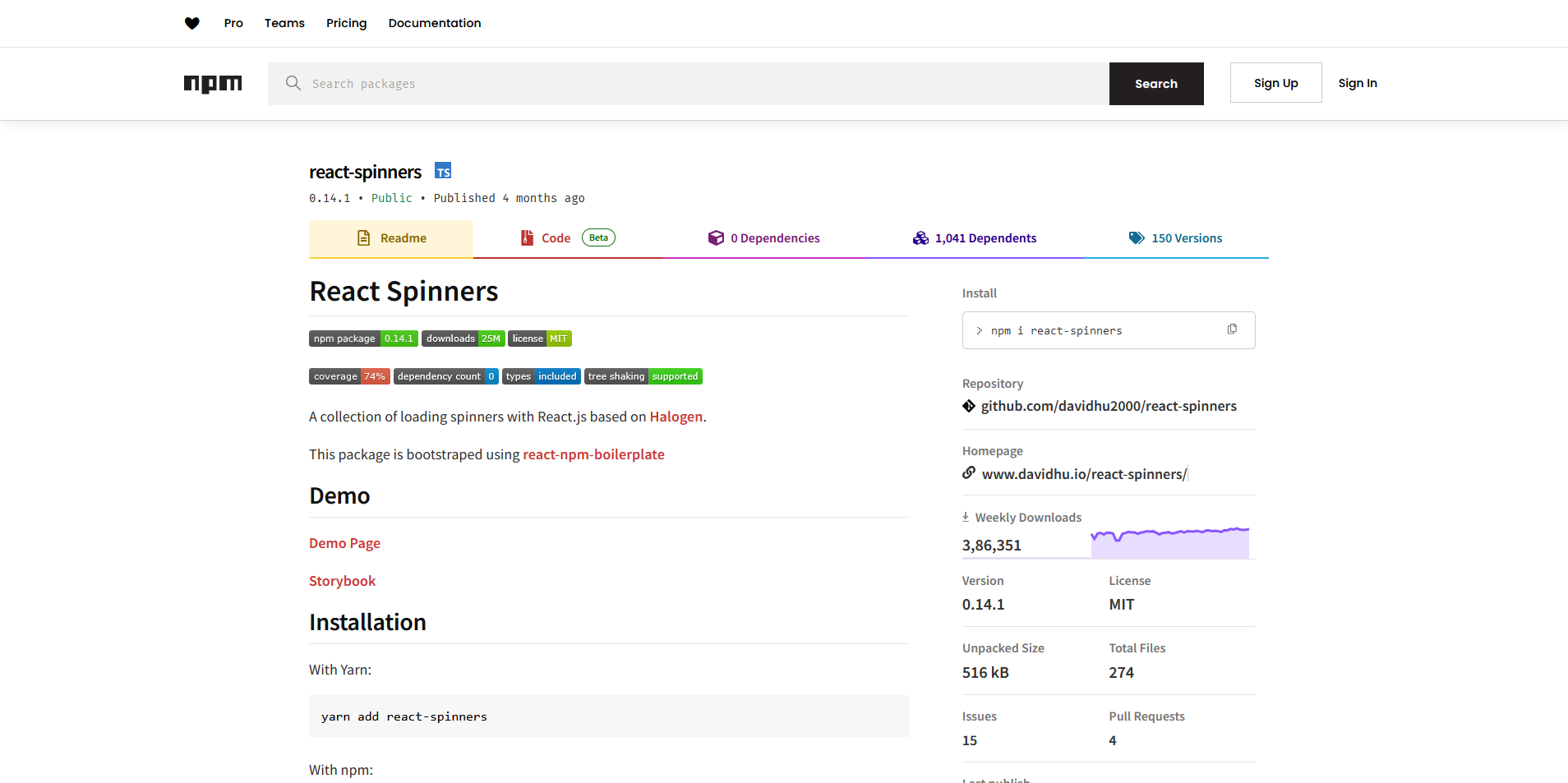
Task: Click the Total Files value 274
Action: click(x=1121, y=672)
